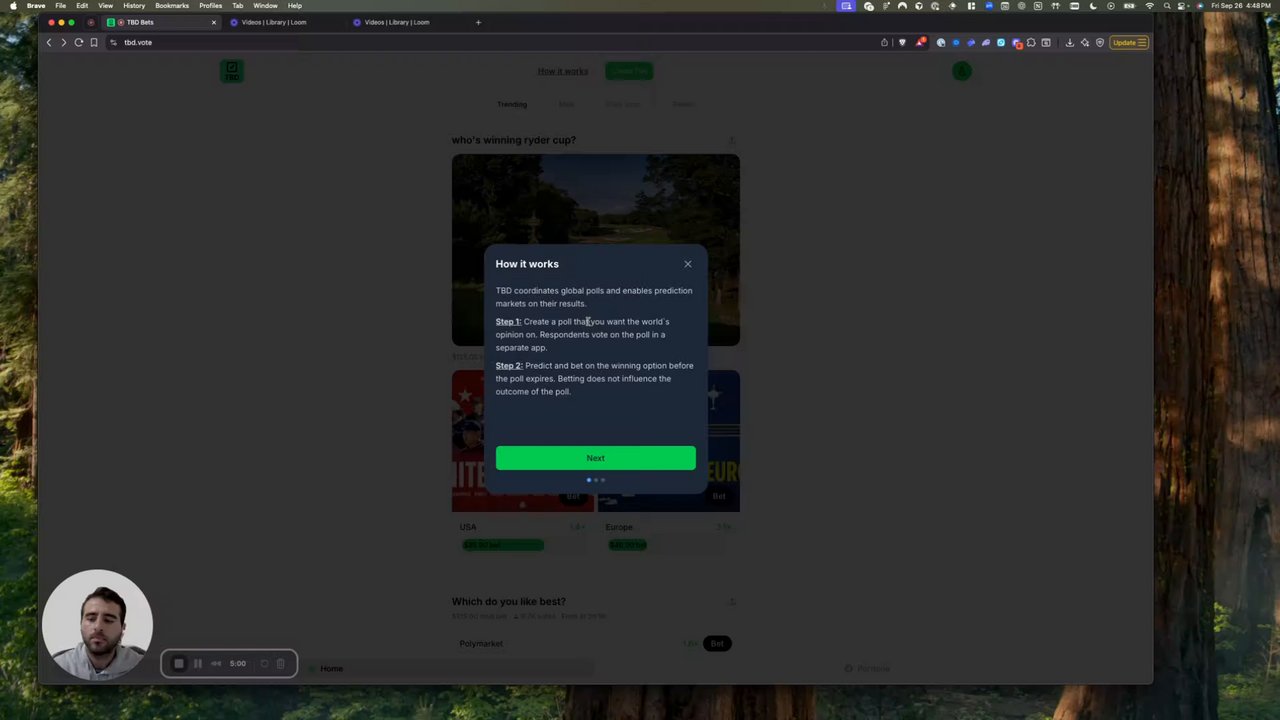Open the Apple menu
This screenshot has height=720, width=1280.
coord(12,6)
